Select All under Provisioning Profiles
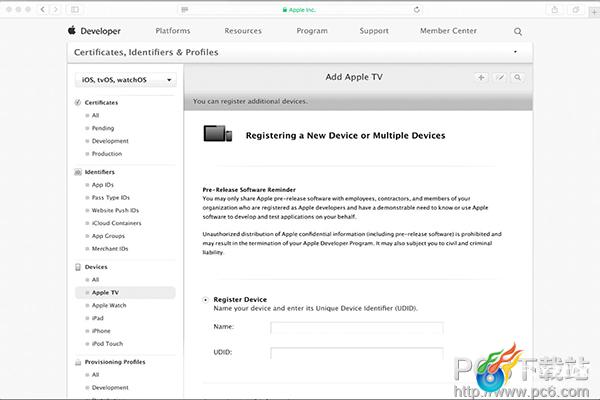Screen dimensions: 600x400 [95, 374]
